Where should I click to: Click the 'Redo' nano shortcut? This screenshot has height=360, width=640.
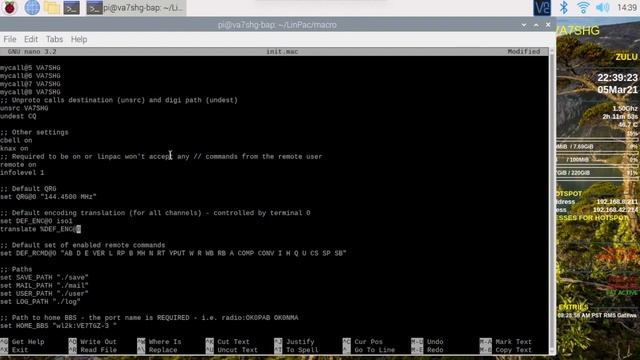(x=427, y=350)
